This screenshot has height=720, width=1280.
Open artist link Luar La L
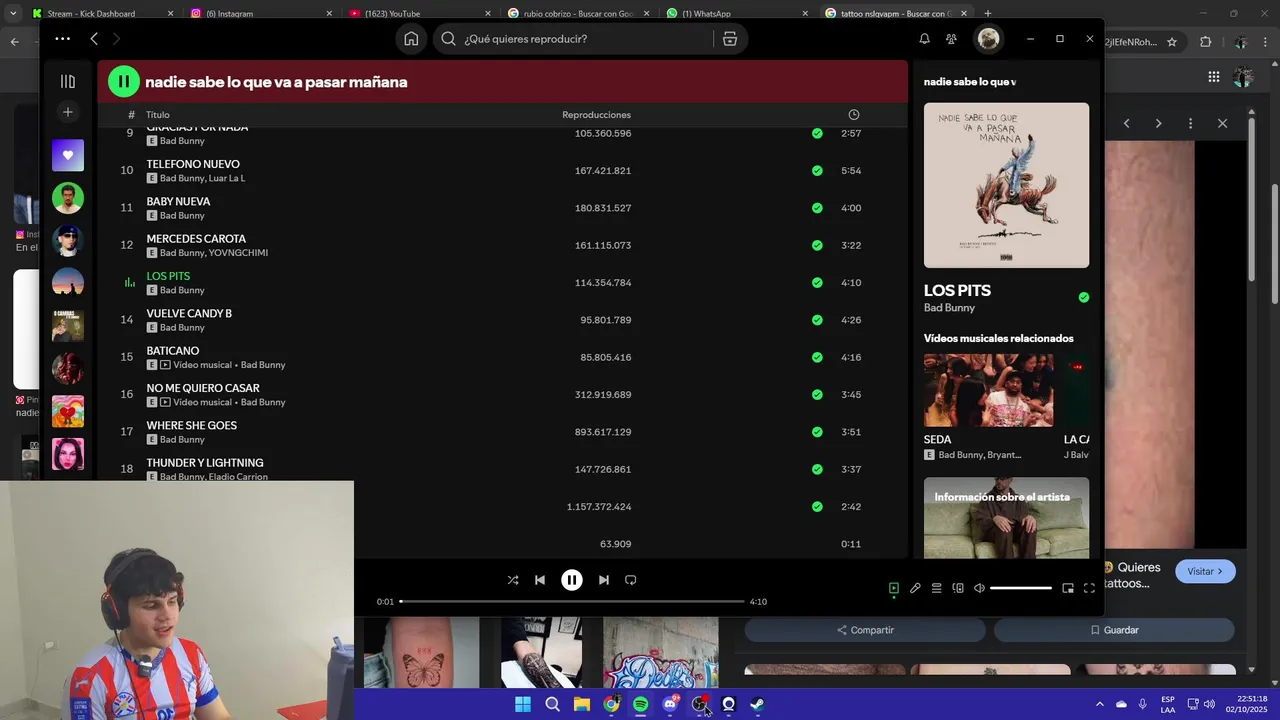coord(227,178)
